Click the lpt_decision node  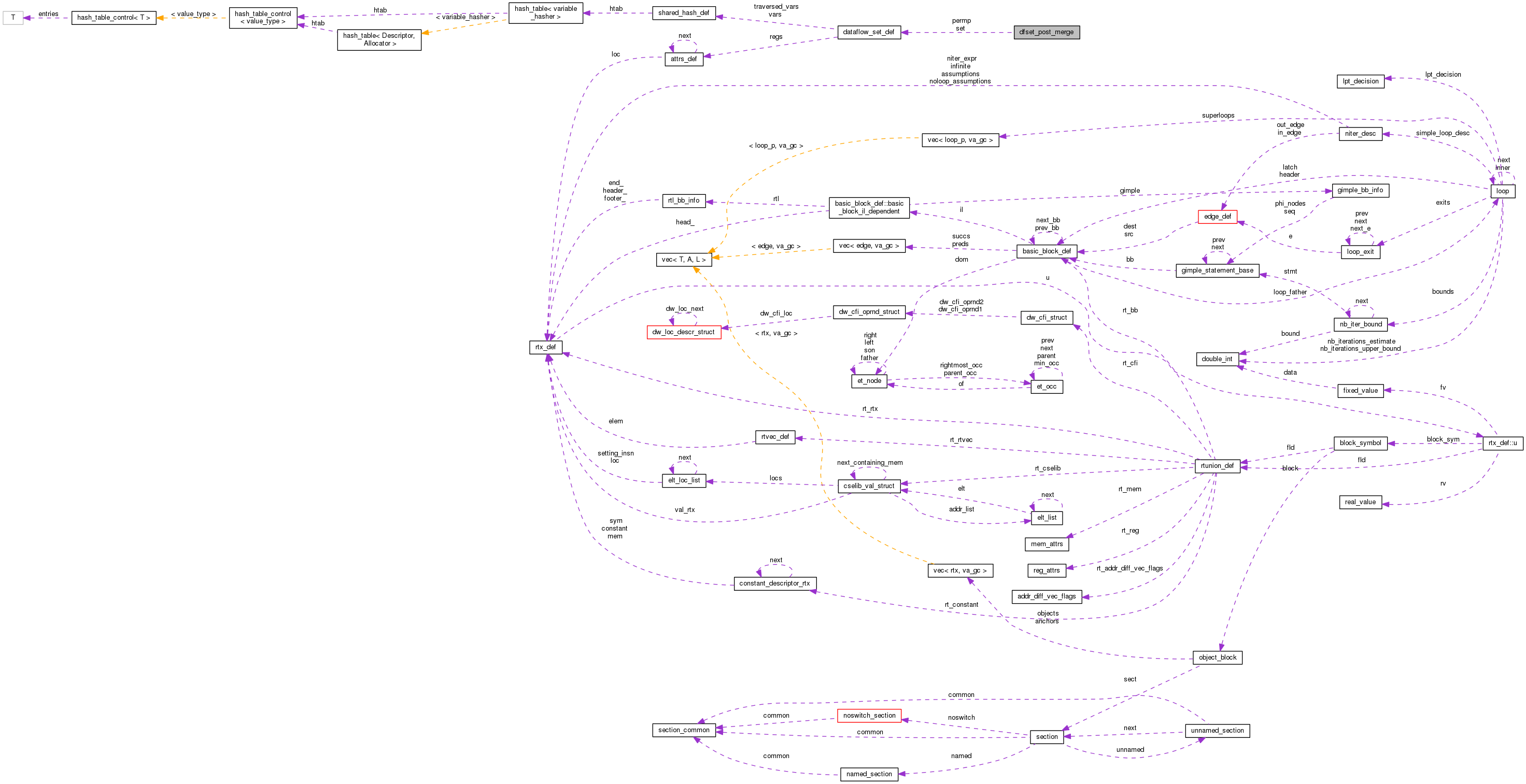point(1360,81)
